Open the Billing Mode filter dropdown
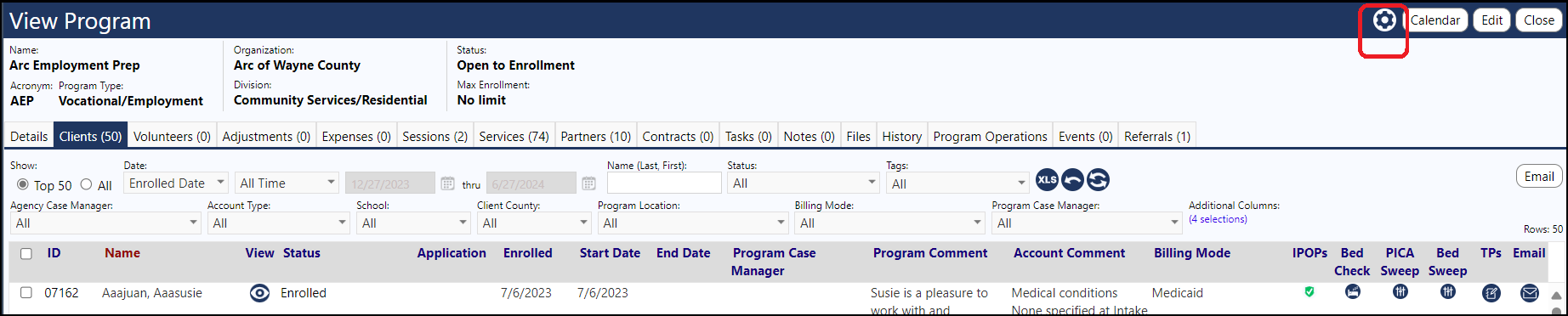Screen dimensions: 1568x316 pos(890,223)
